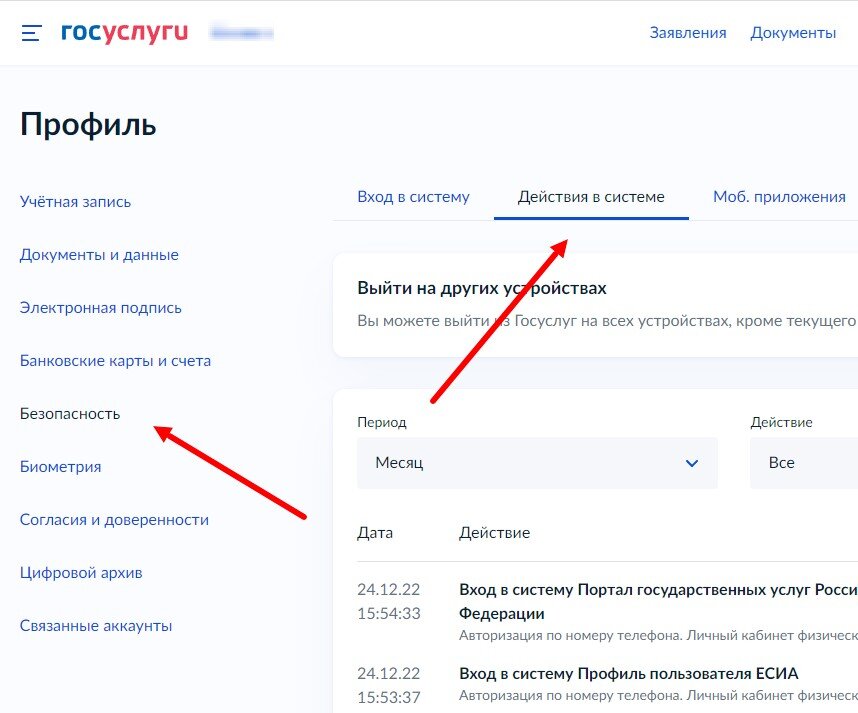Open the Период dropdown showing Месяц
858x713 pixels.
click(537, 463)
